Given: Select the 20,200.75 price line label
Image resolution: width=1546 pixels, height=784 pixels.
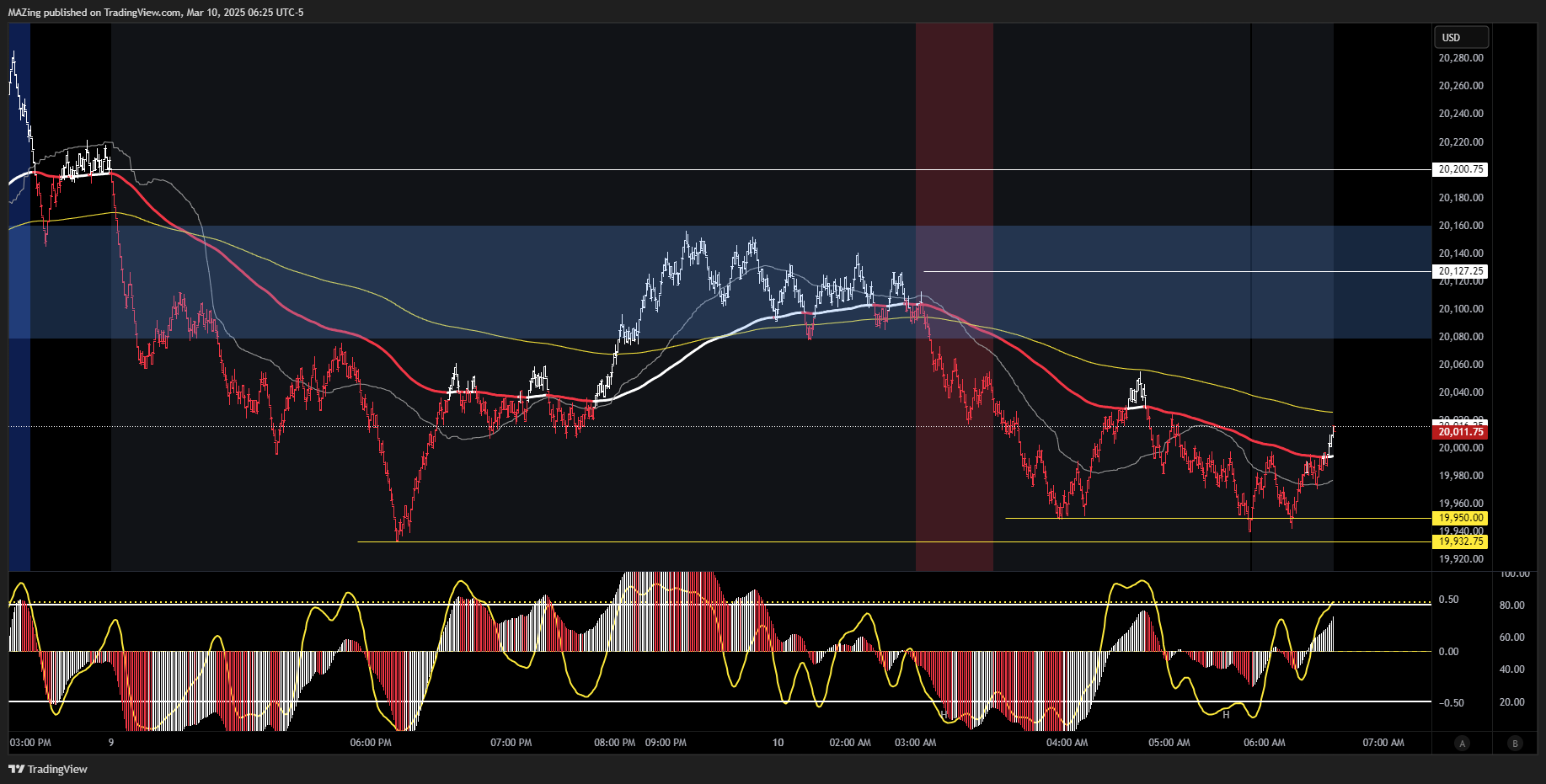Looking at the screenshot, I should point(1460,169).
